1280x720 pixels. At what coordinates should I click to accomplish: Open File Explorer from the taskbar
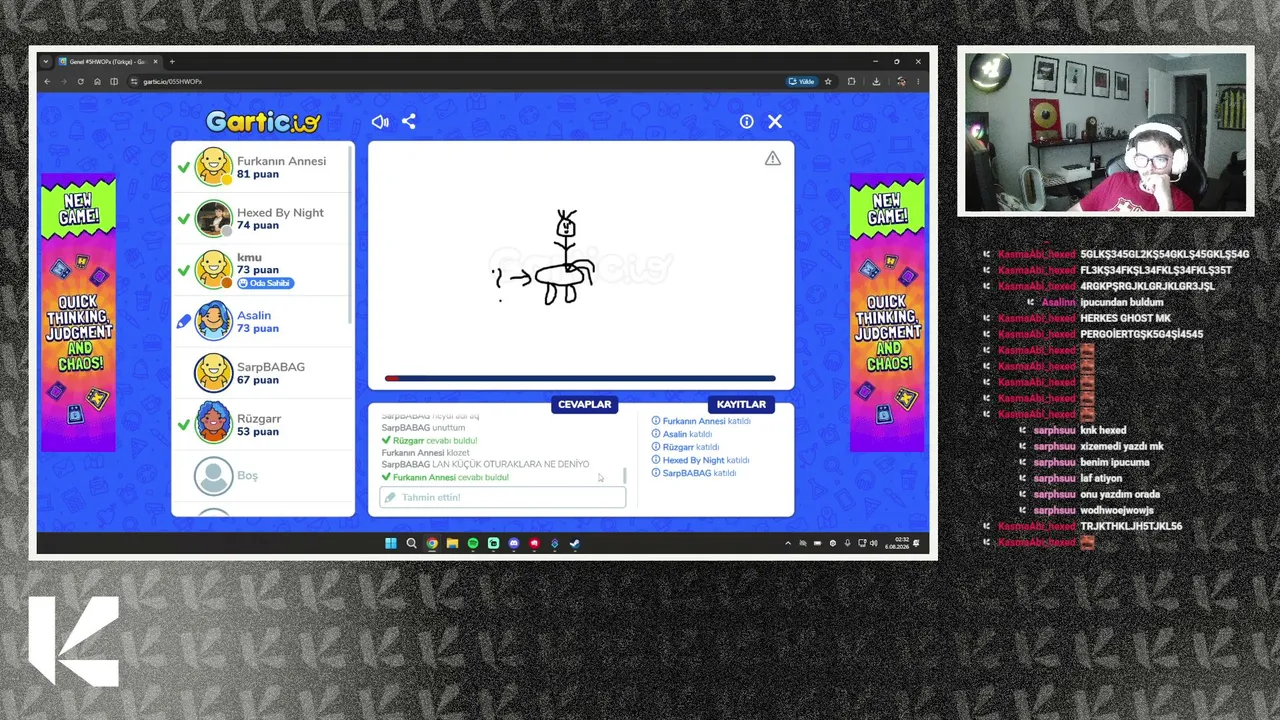click(452, 543)
